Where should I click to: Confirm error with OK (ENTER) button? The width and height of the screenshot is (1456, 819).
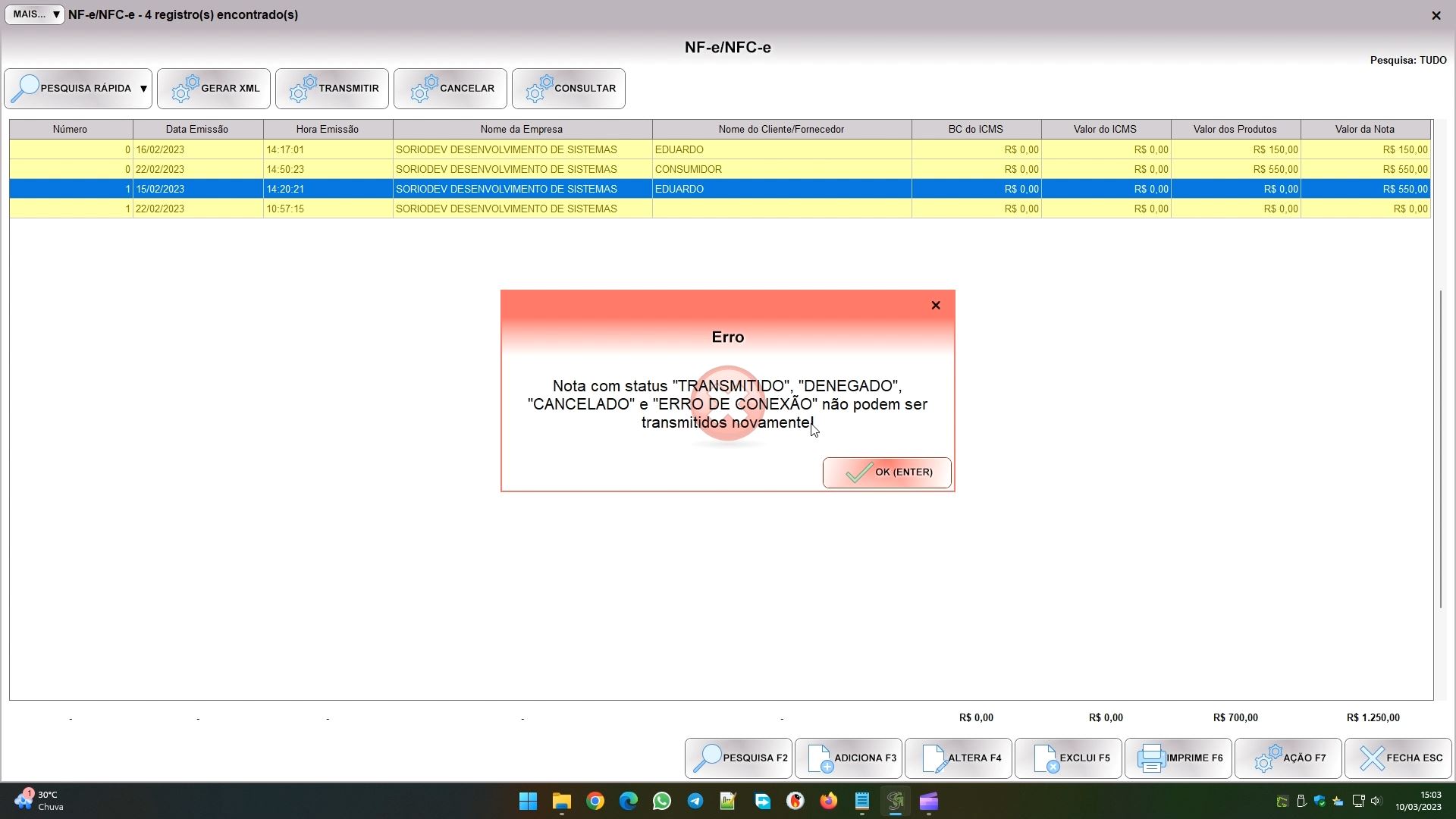click(886, 472)
